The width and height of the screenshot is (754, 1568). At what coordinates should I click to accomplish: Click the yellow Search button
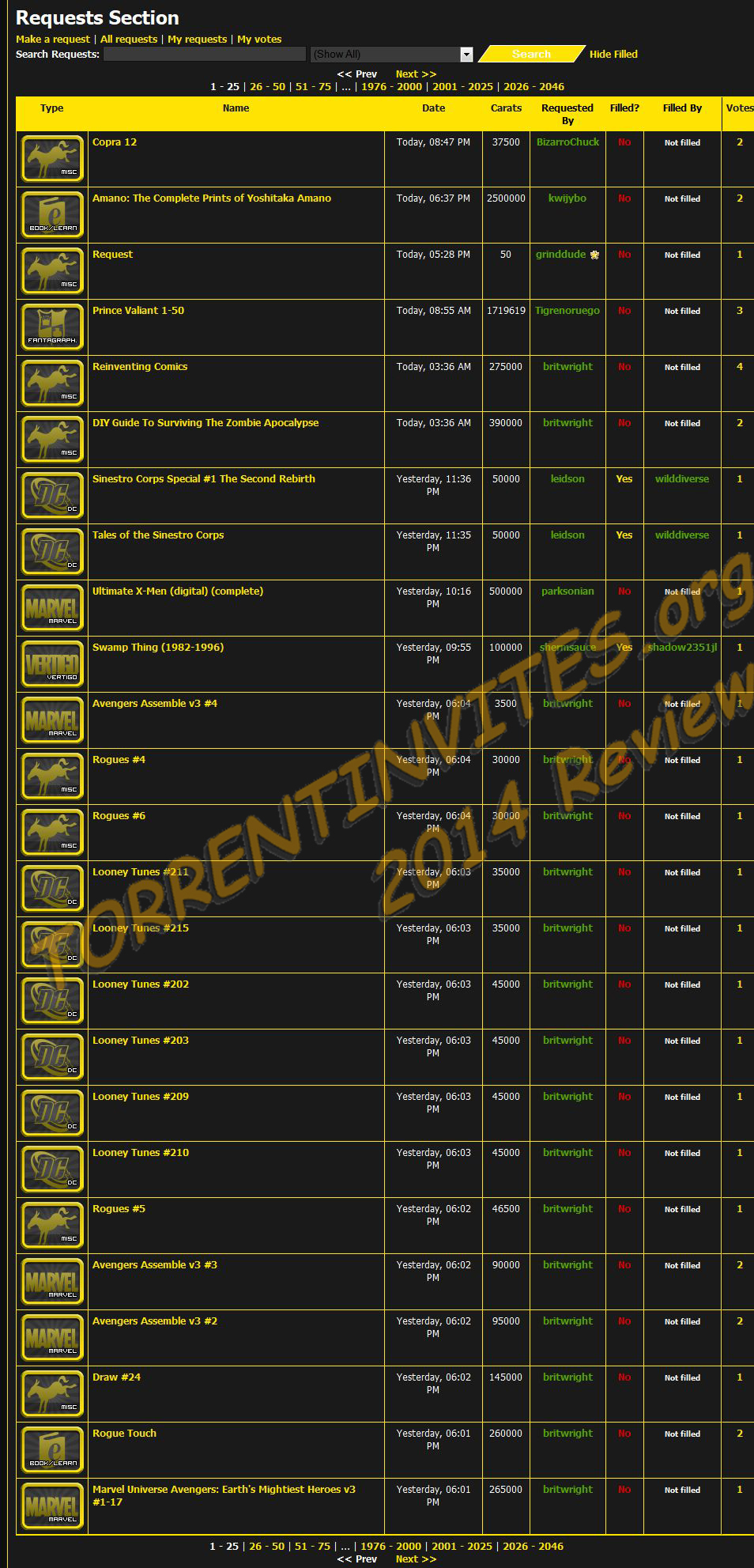tap(531, 54)
